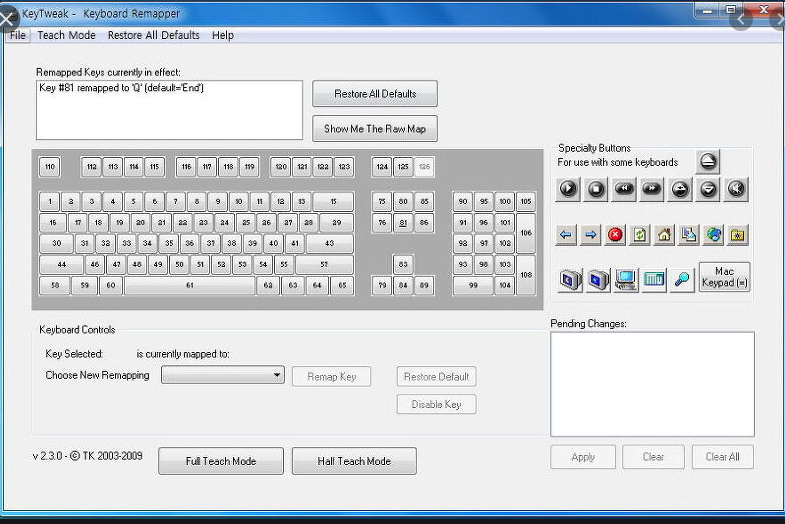Click Show Me The Raw Map
785x524 pixels.
[375, 129]
